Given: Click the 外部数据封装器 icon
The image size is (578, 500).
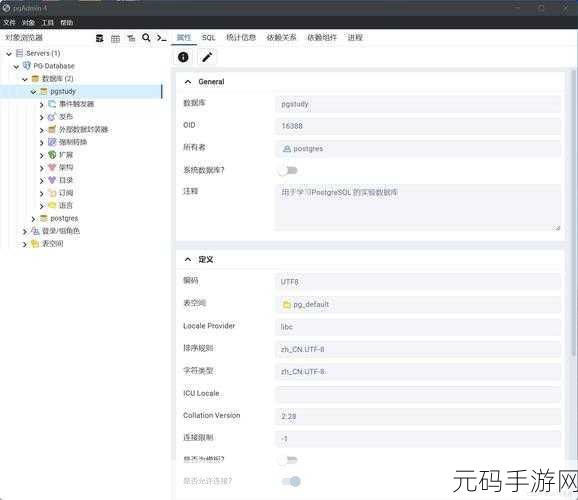Looking at the screenshot, I should click(x=52, y=129).
